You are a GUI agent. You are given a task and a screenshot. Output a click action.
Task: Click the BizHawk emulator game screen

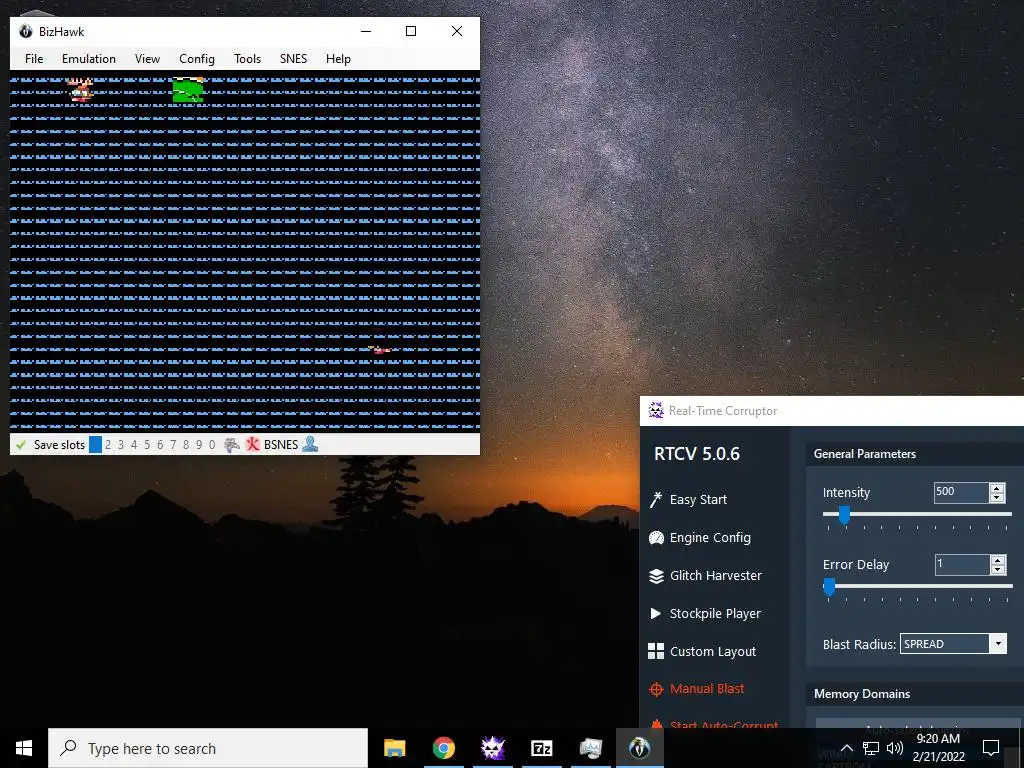point(245,251)
